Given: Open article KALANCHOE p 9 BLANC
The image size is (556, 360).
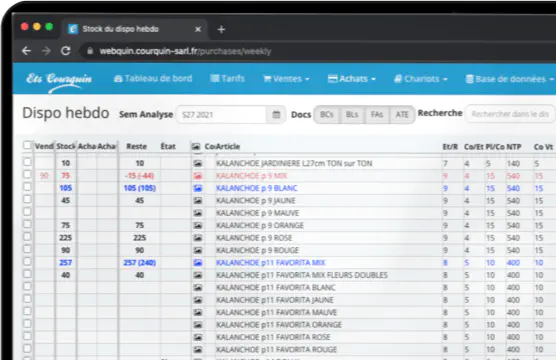Looking at the screenshot, I should coord(257,188).
